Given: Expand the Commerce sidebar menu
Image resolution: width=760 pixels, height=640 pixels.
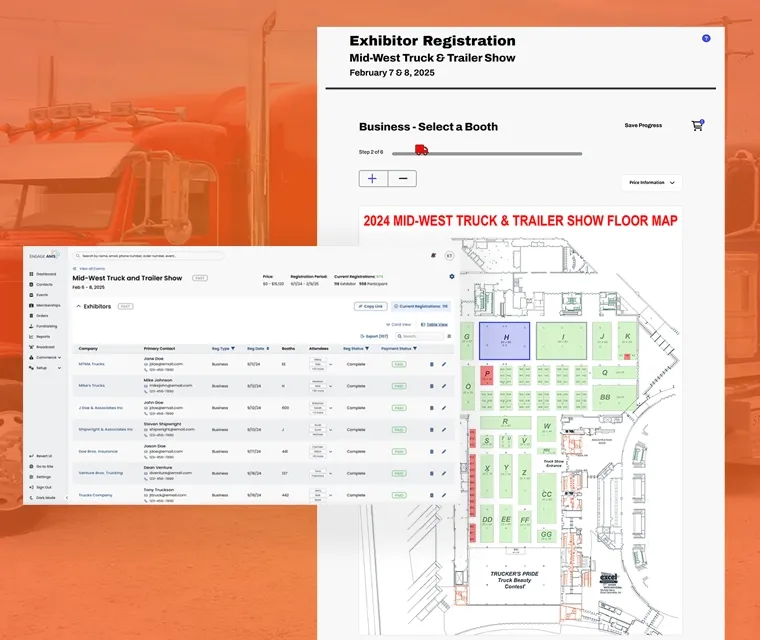Looking at the screenshot, I should click(45, 357).
